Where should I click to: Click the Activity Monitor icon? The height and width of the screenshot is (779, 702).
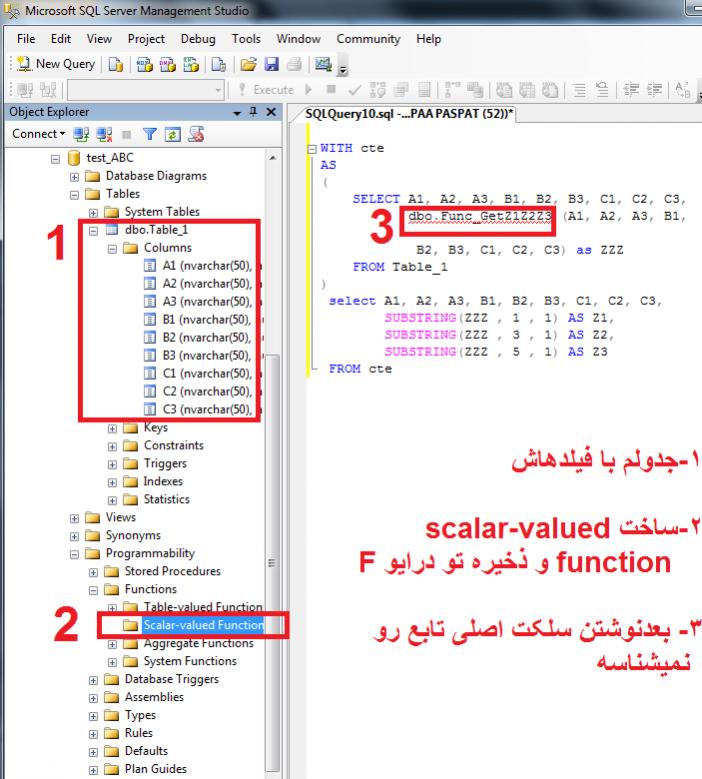pyautogui.click(x=323, y=64)
